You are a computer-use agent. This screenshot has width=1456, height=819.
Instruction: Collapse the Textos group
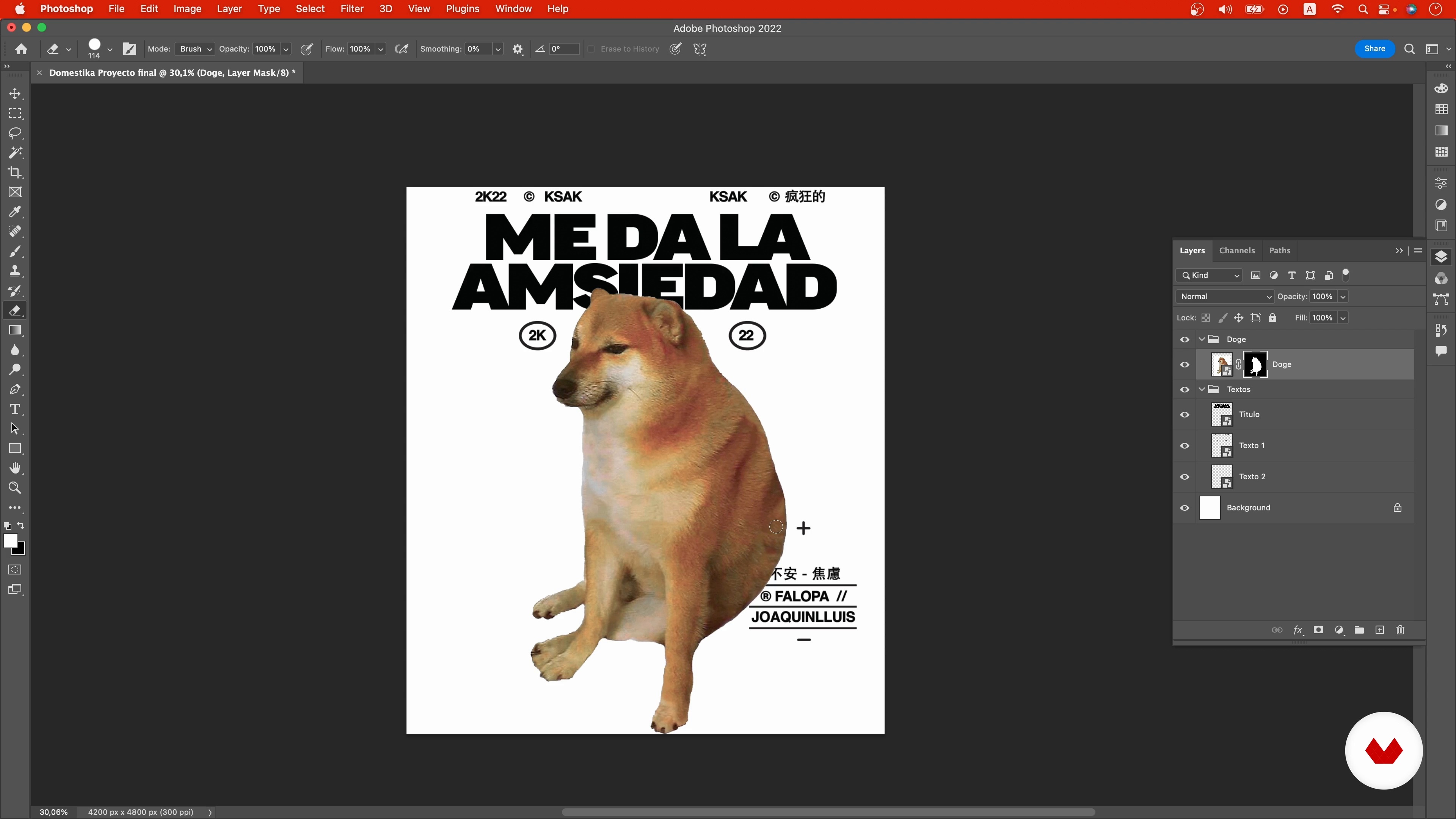tap(1202, 389)
